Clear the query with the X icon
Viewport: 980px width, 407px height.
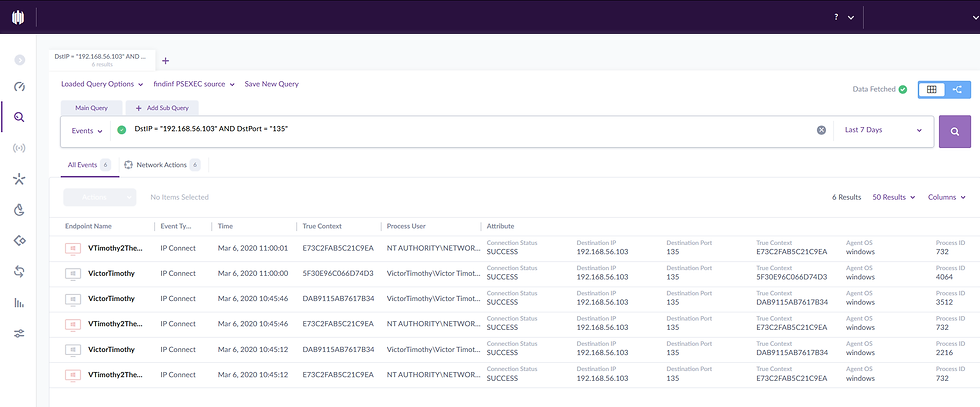pyautogui.click(x=822, y=130)
